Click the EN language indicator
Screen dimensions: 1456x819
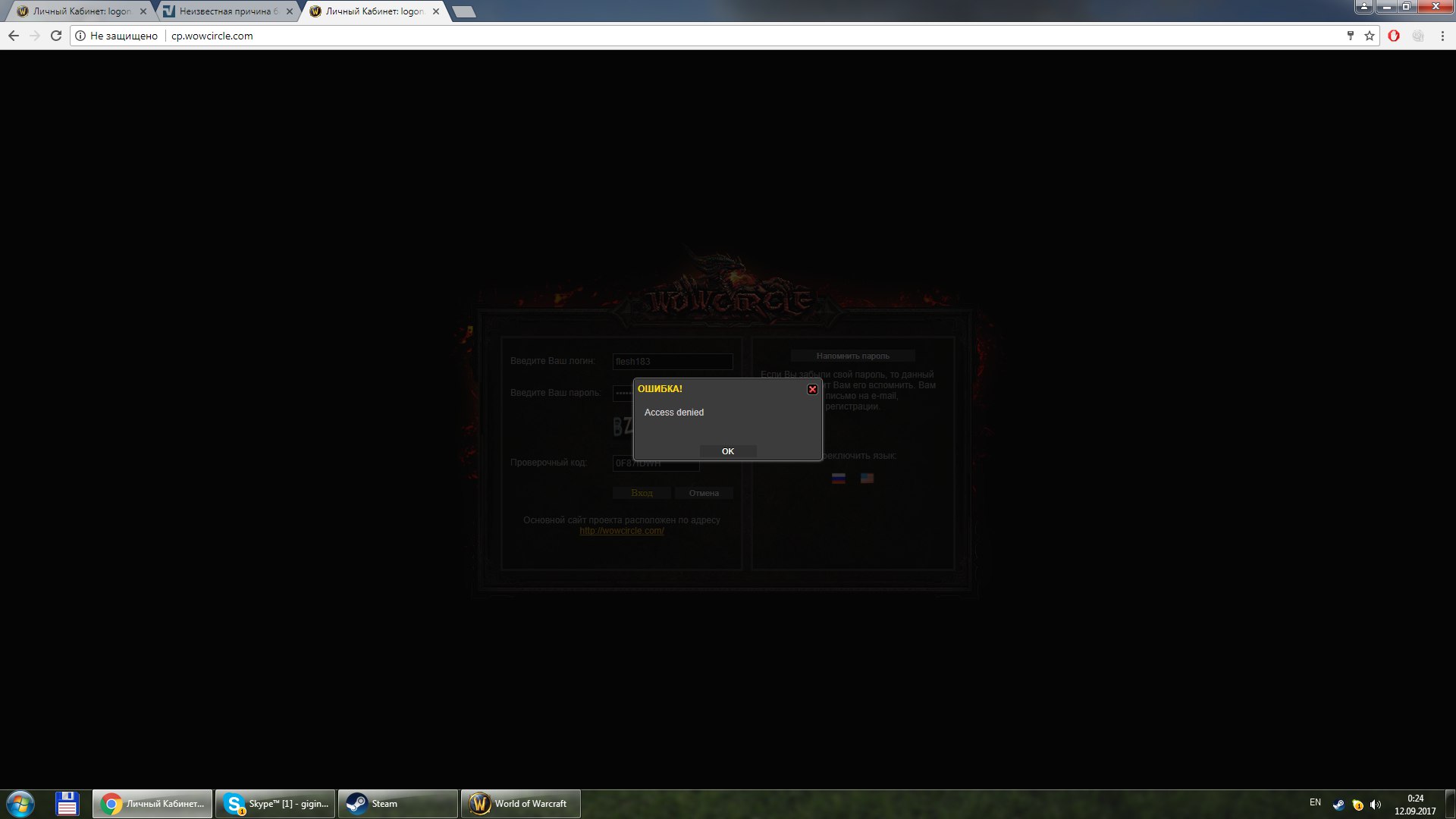[x=1315, y=802]
